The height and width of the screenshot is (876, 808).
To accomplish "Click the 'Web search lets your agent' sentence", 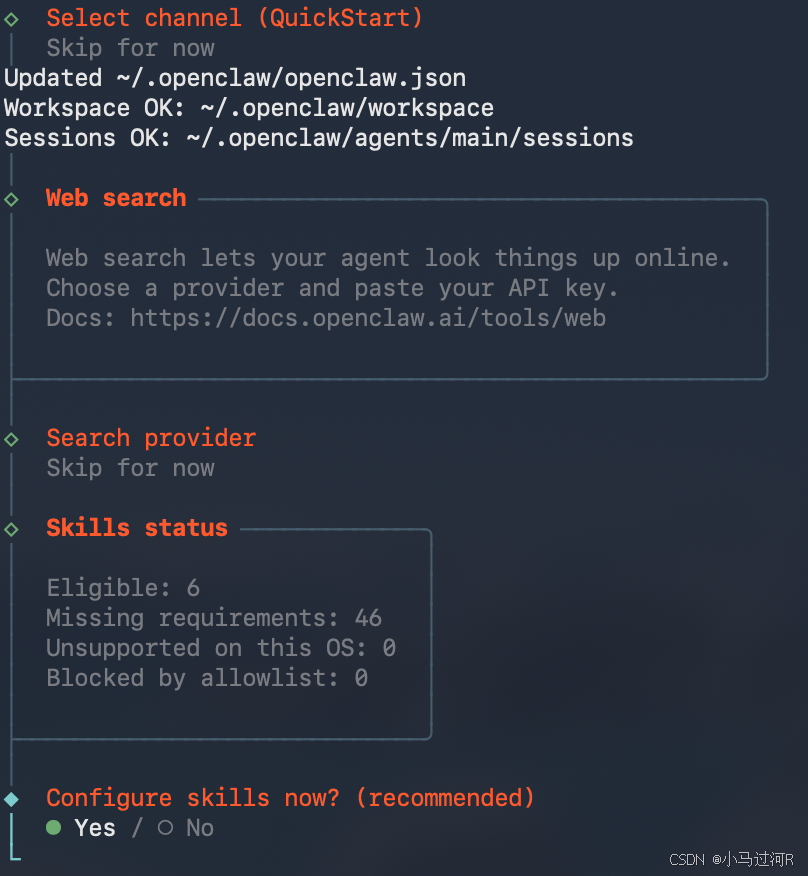I will pos(388,258).
